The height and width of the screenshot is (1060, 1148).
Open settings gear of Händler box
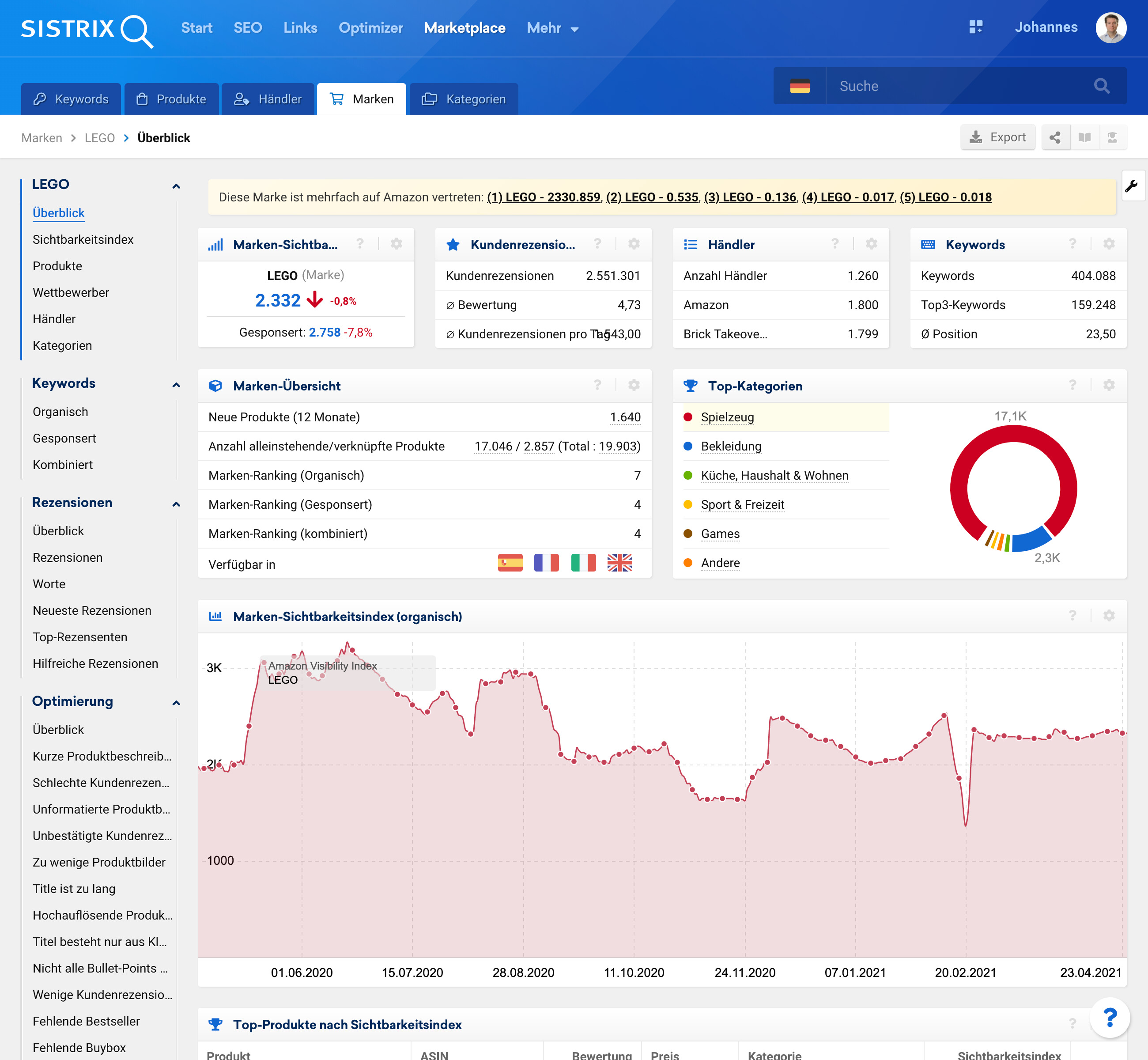[871, 244]
